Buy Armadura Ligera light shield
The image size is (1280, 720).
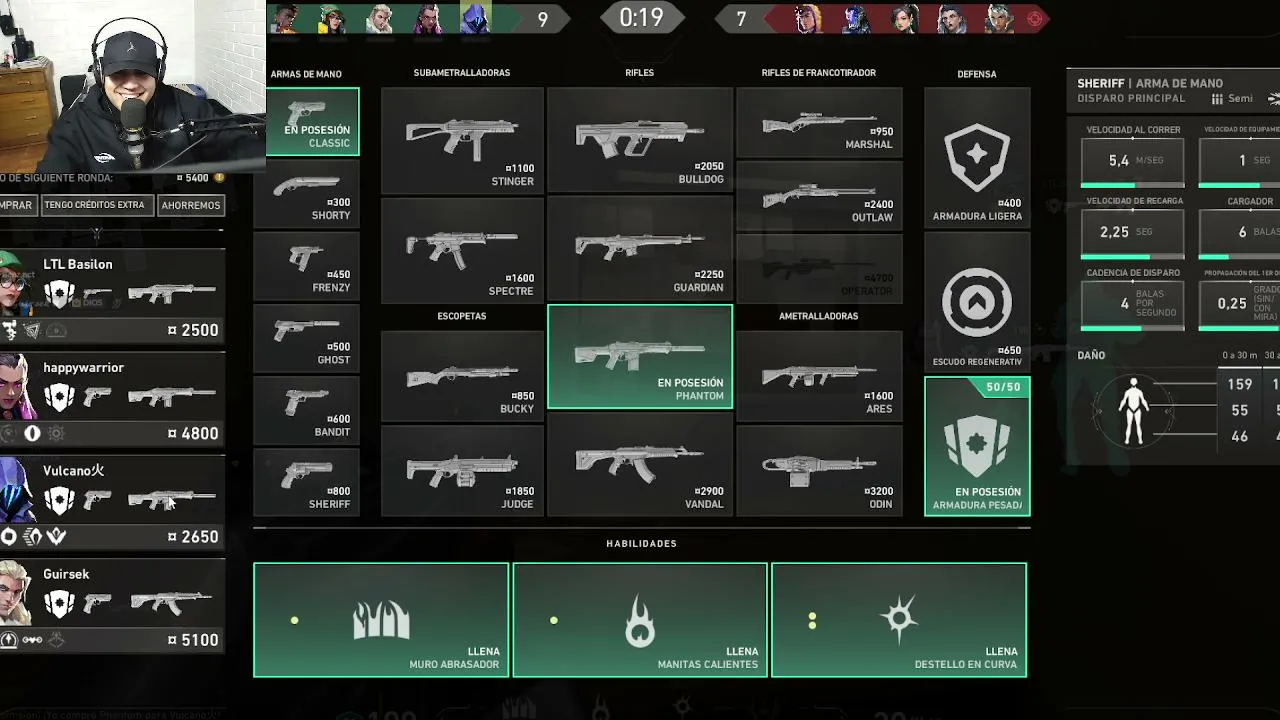pyautogui.click(x=977, y=158)
